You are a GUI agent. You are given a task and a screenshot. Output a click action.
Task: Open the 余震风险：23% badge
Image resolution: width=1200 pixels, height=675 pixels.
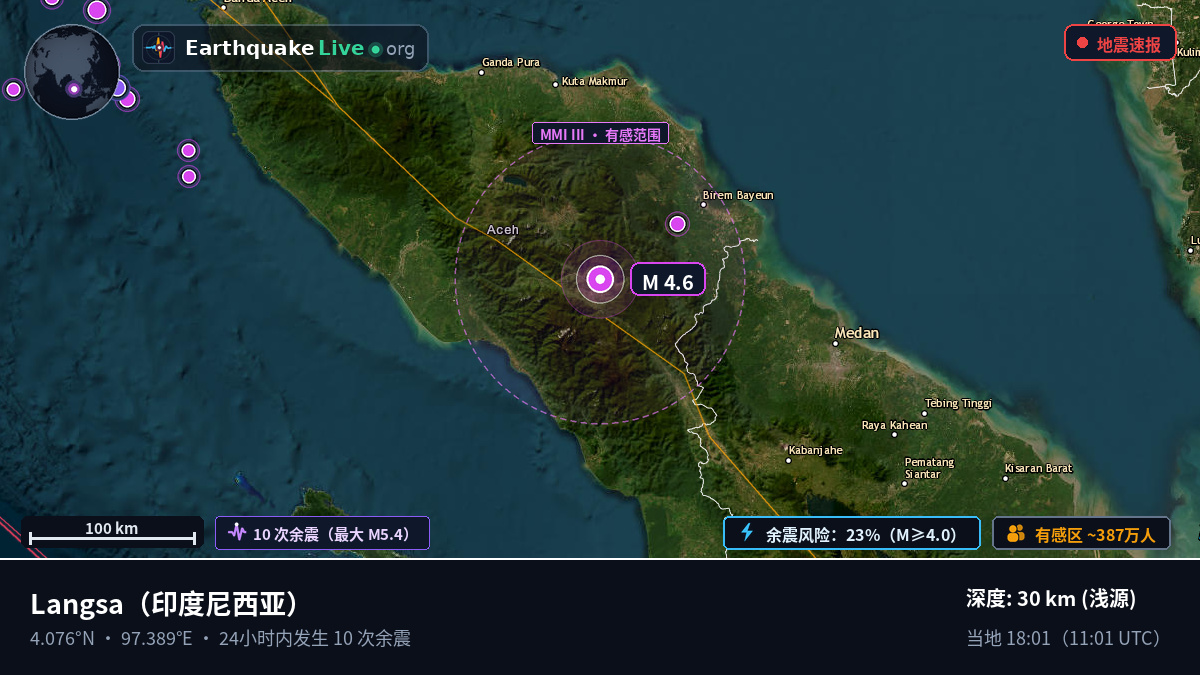[851, 533]
